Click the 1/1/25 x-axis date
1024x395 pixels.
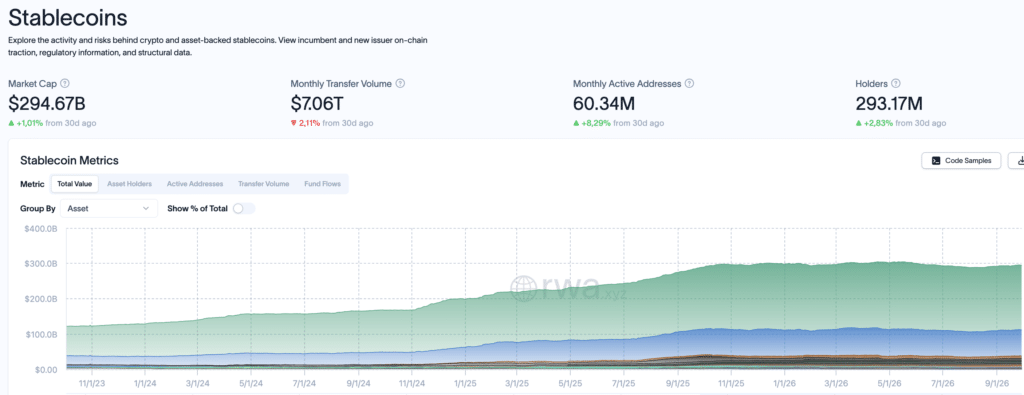click(x=464, y=384)
